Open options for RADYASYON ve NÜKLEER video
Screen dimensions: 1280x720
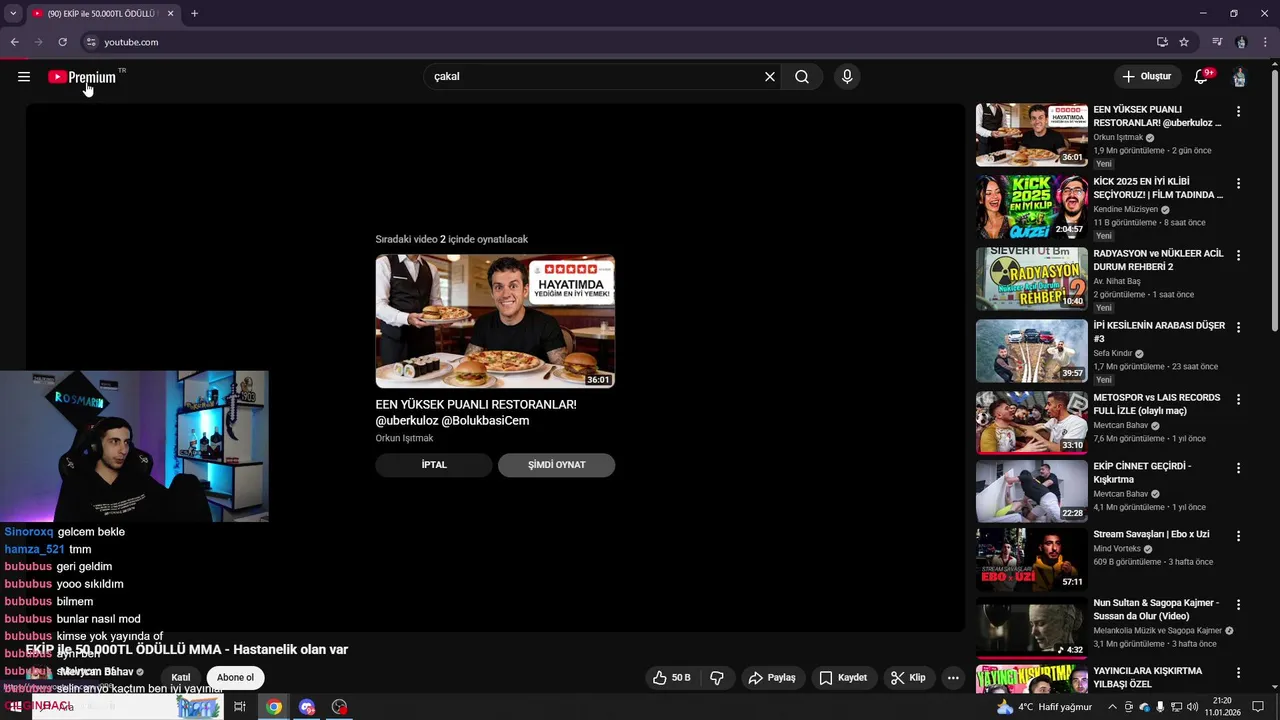1238,256
